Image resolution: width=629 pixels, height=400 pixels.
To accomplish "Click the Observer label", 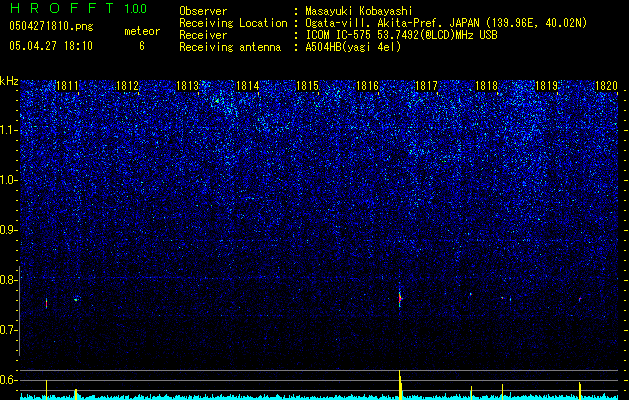I will coord(203,11).
